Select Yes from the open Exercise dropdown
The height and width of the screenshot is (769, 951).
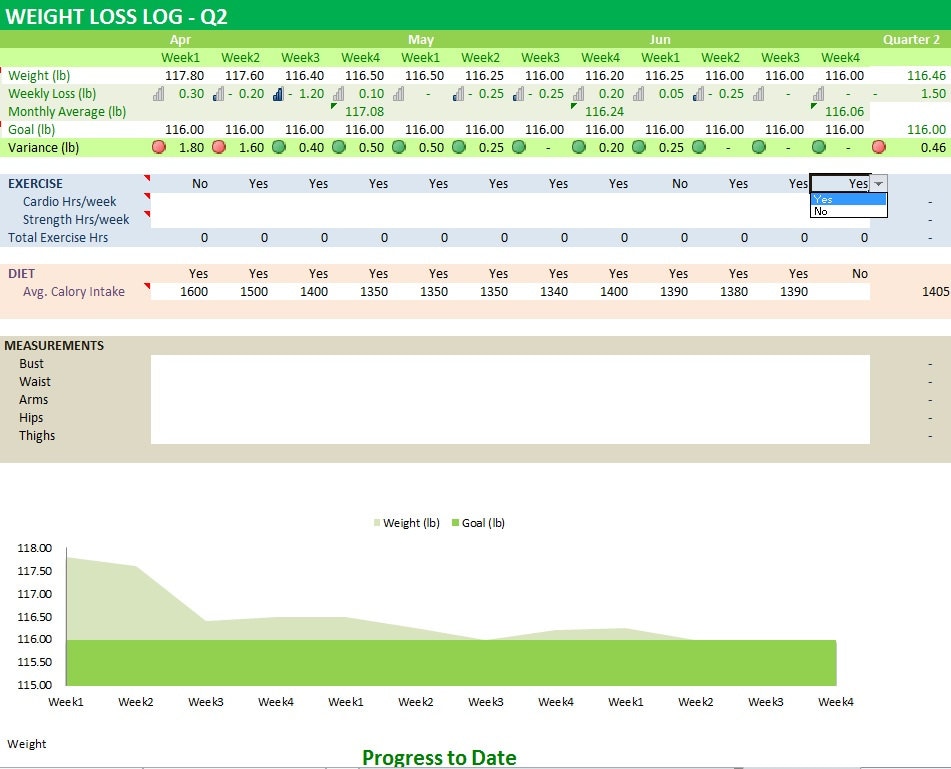[823, 199]
